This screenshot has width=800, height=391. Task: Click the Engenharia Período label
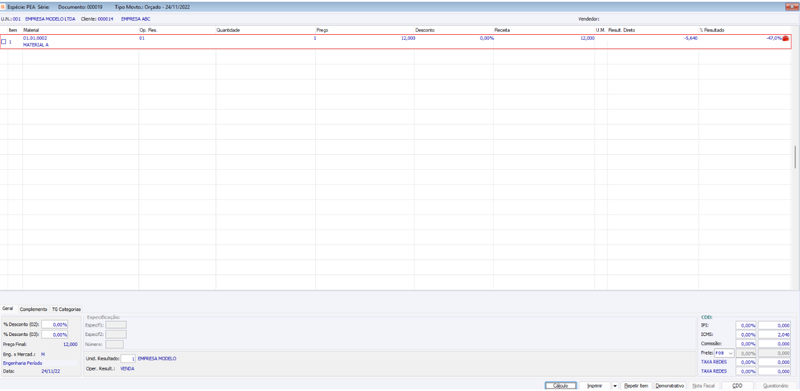(x=22, y=363)
